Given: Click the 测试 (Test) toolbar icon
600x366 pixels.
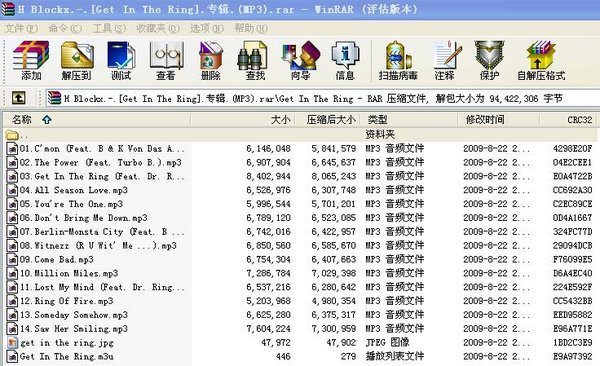Looking at the screenshot, I should pos(121,55).
